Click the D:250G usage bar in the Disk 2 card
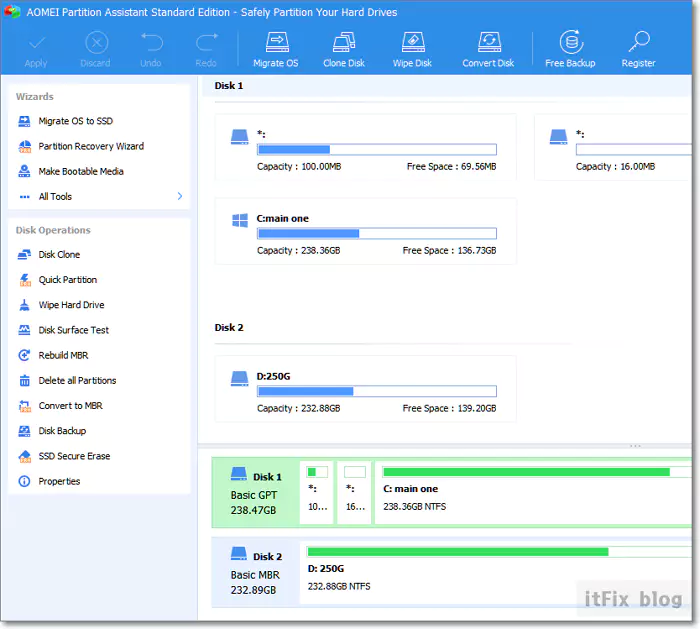Screen dimensions: 700x629 tap(377, 392)
